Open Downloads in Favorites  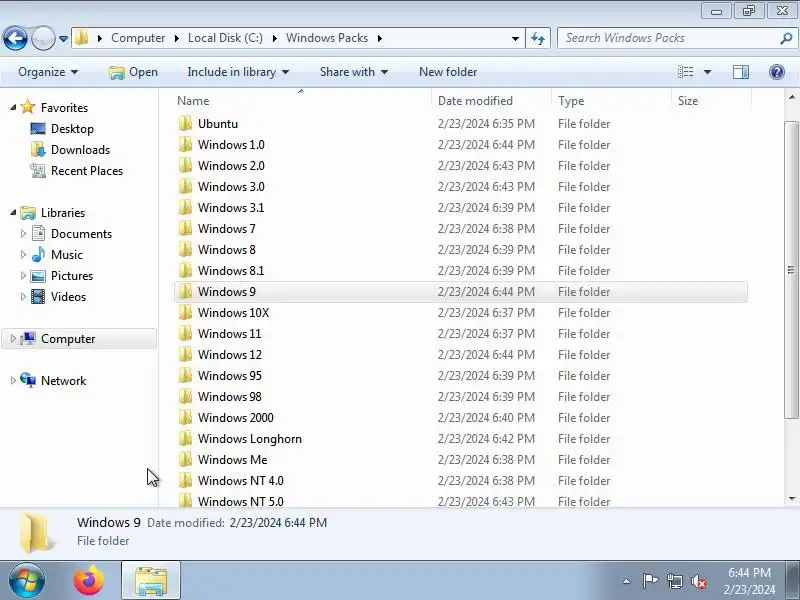[x=80, y=149]
